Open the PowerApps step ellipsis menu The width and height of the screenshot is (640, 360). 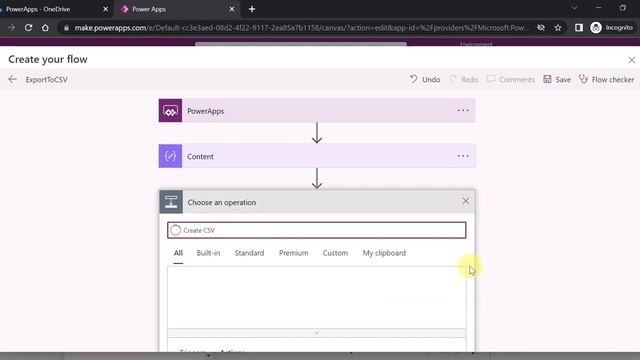pyautogui.click(x=463, y=110)
